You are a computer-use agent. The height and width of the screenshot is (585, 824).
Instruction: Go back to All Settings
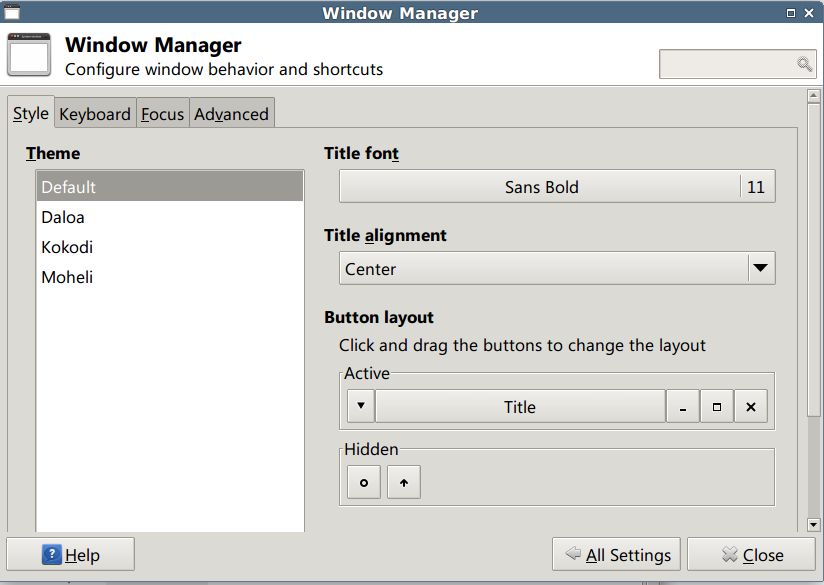coord(617,555)
